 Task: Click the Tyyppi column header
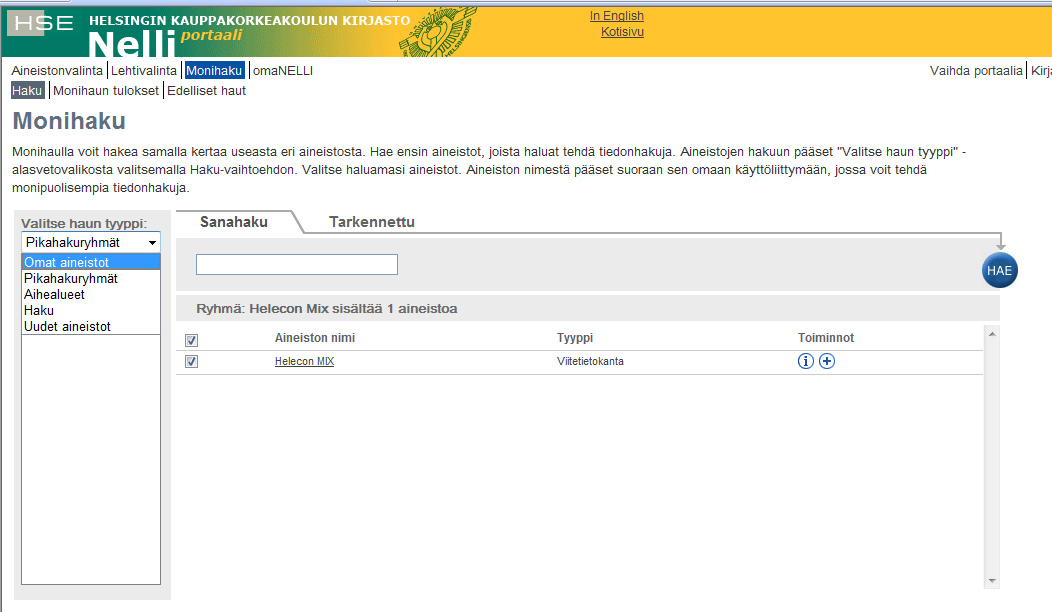[575, 338]
